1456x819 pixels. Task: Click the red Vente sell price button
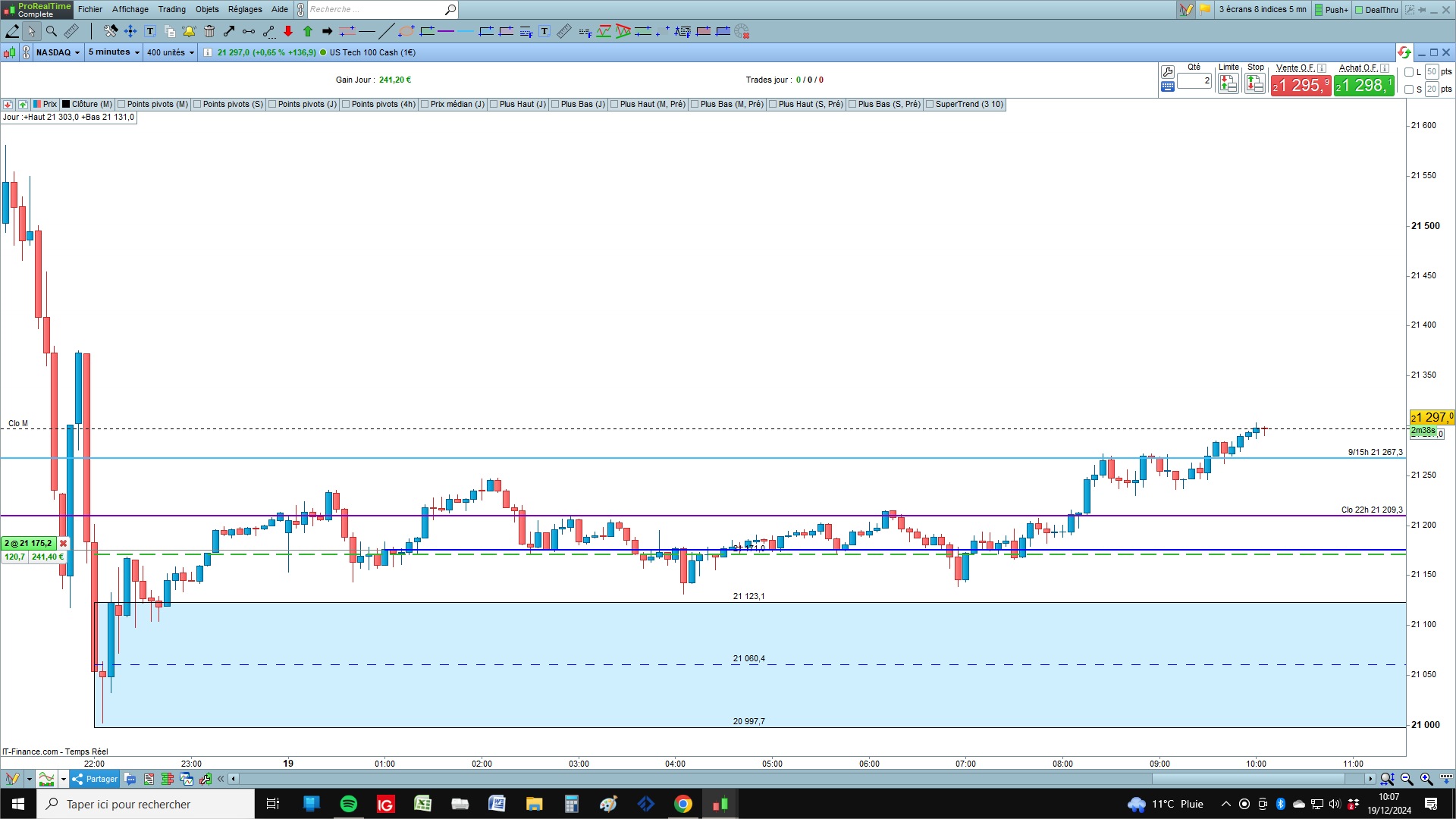1301,86
